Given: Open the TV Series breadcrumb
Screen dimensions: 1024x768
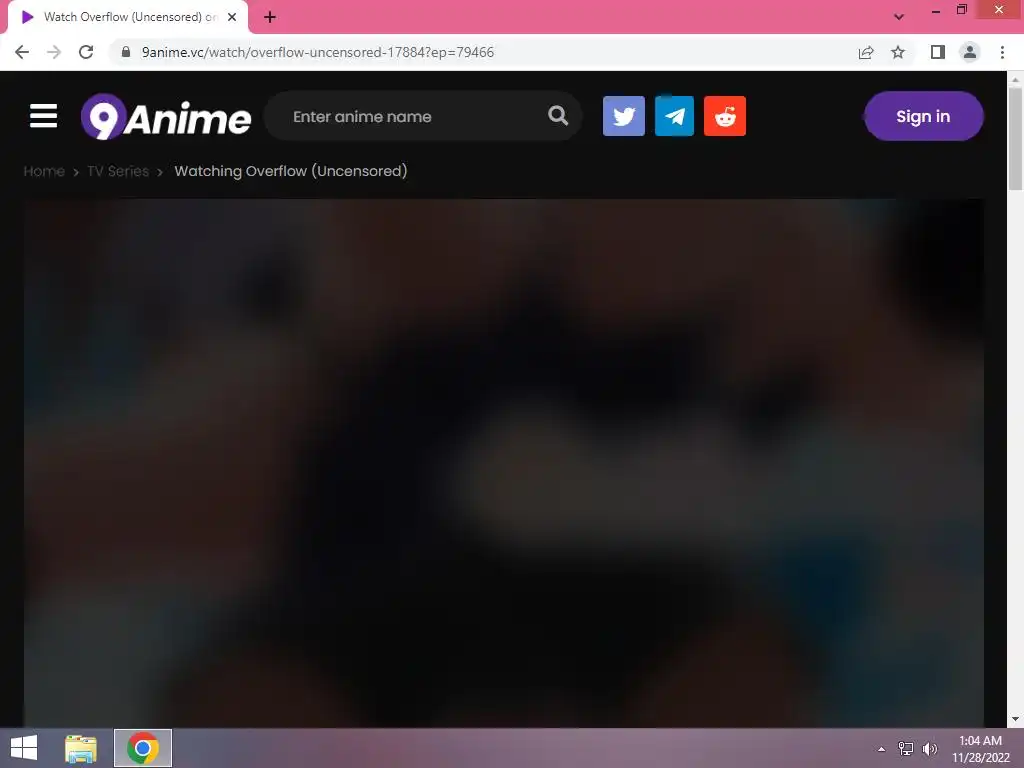Looking at the screenshot, I should coord(118,171).
